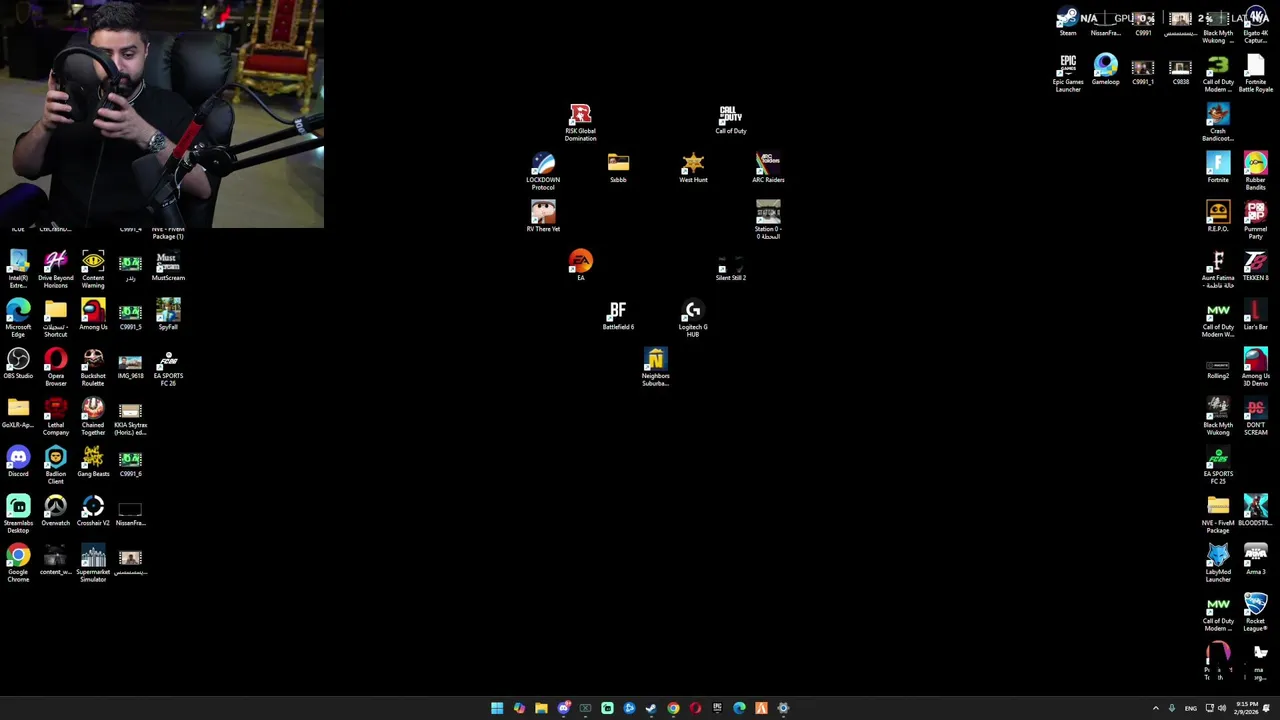
Task: Select the Supermarket Simulator icon
Action: click(x=93, y=564)
